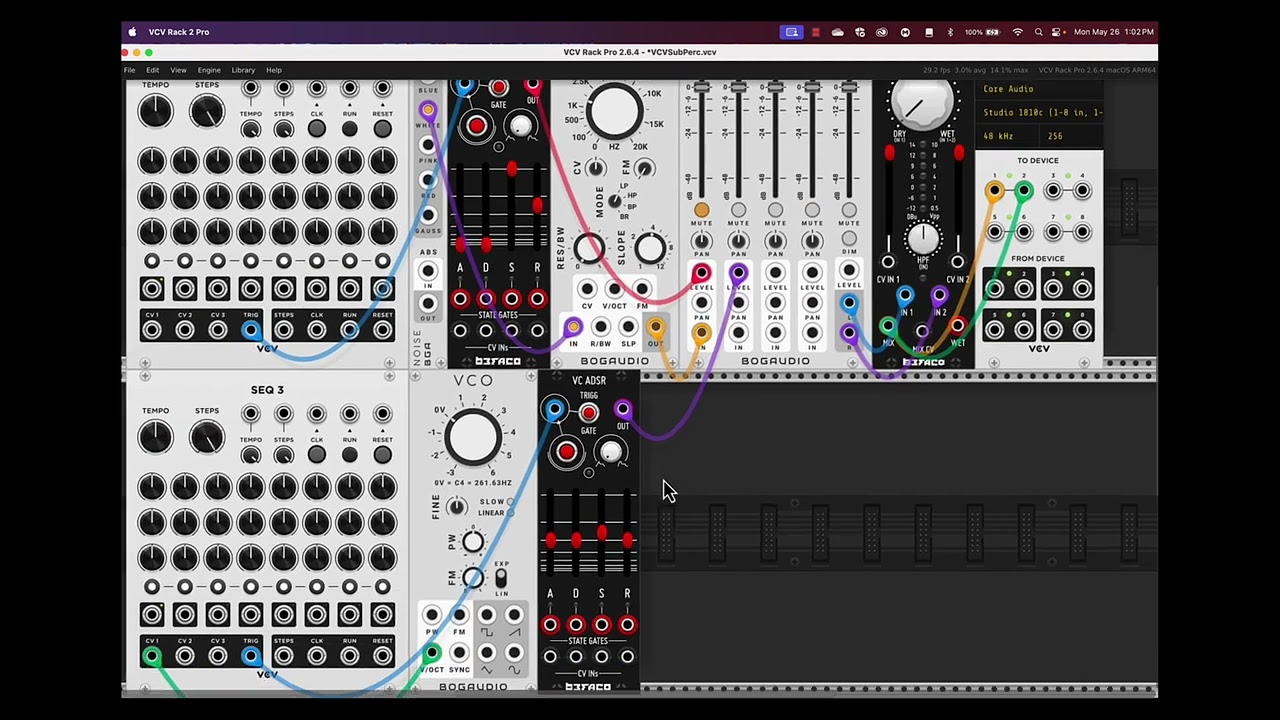Click the Befaco DRY/WET knob
The image size is (1280, 720).
click(x=922, y=101)
